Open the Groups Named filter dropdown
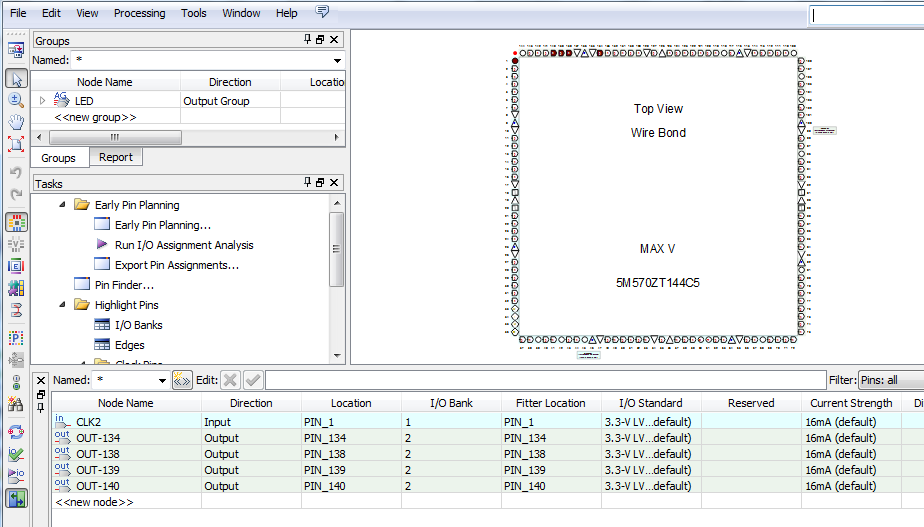 (337, 60)
